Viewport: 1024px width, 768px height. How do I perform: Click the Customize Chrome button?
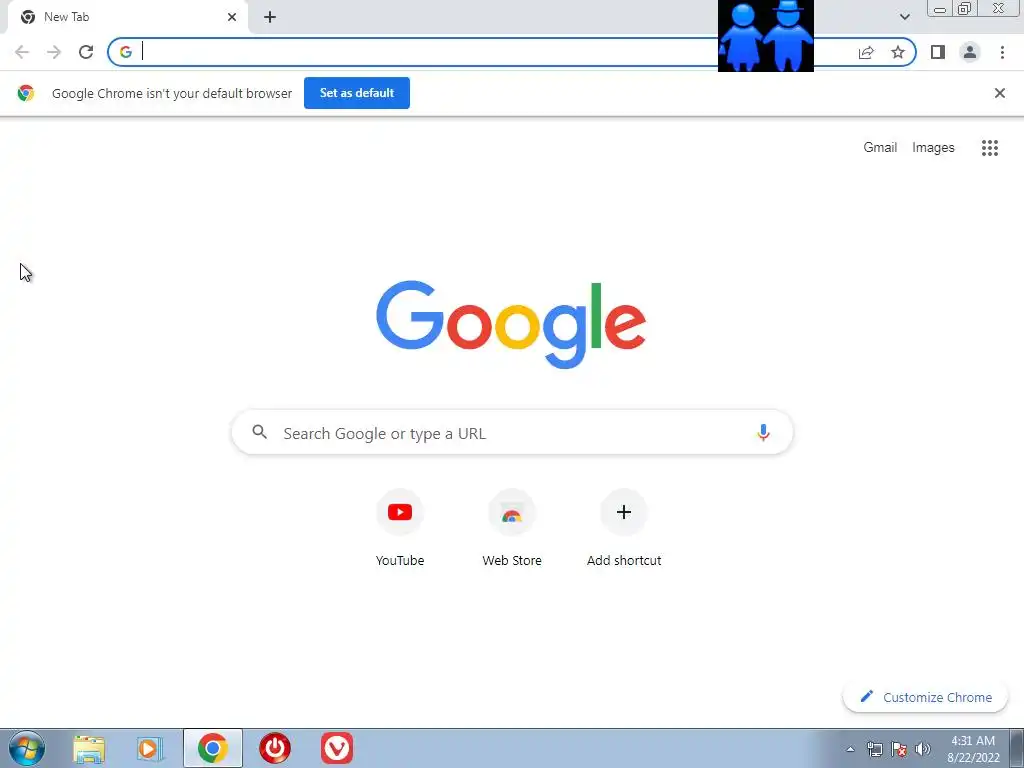pyautogui.click(x=925, y=697)
